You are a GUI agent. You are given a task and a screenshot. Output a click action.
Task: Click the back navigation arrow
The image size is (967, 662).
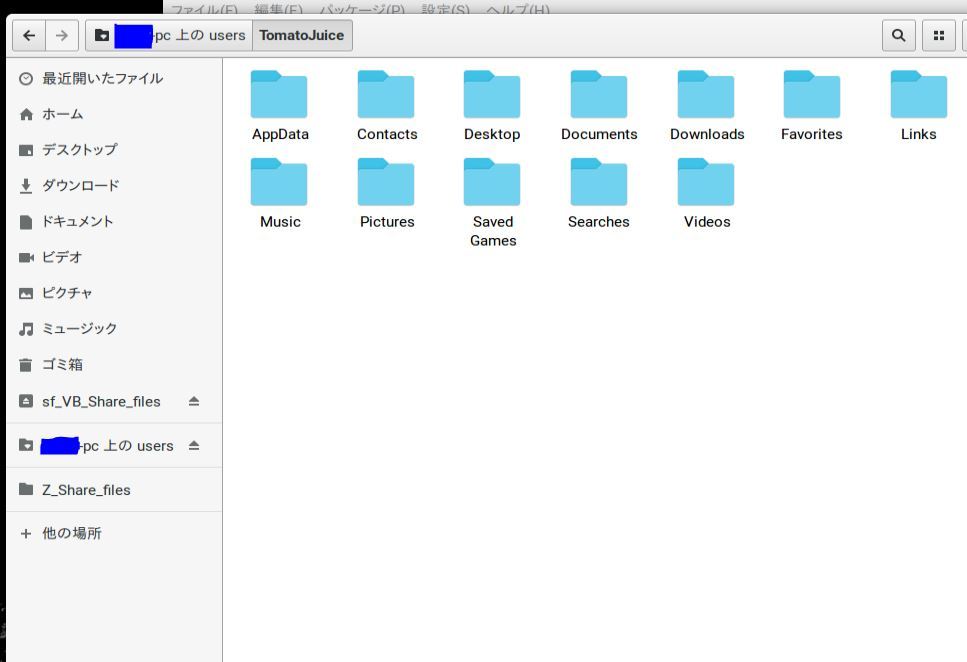(x=29, y=36)
